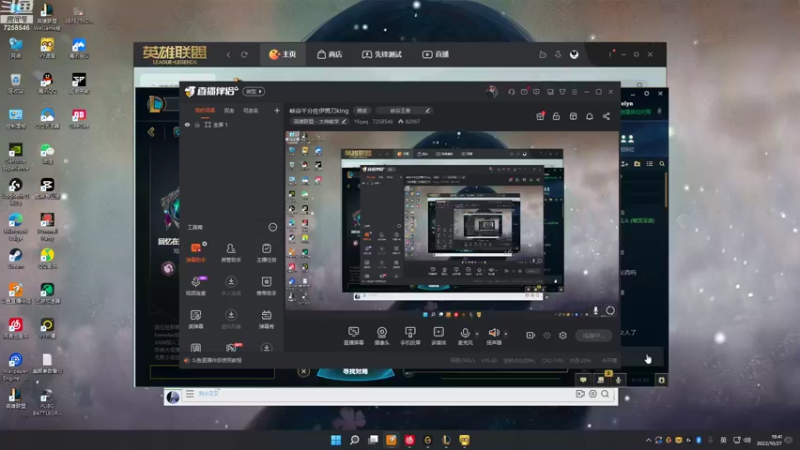Open the 主页 tab in the League client
Screen dimensions: 800x450
pyautogui.click(x=283, y=55)
